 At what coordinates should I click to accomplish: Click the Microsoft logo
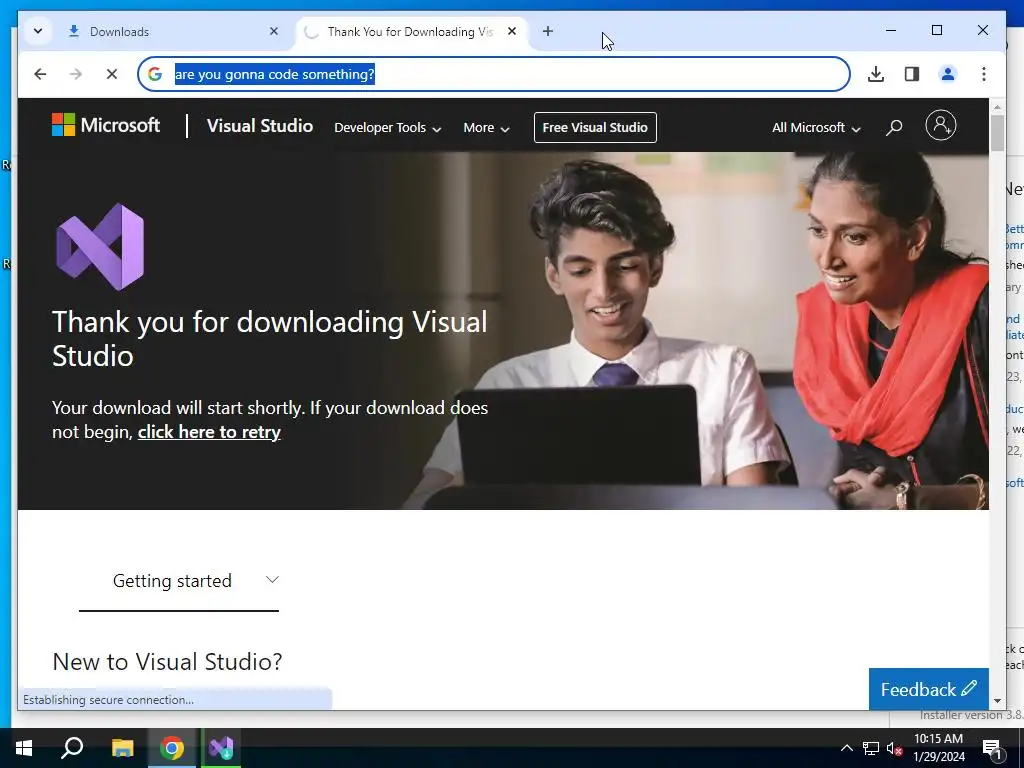pos(106,125)
